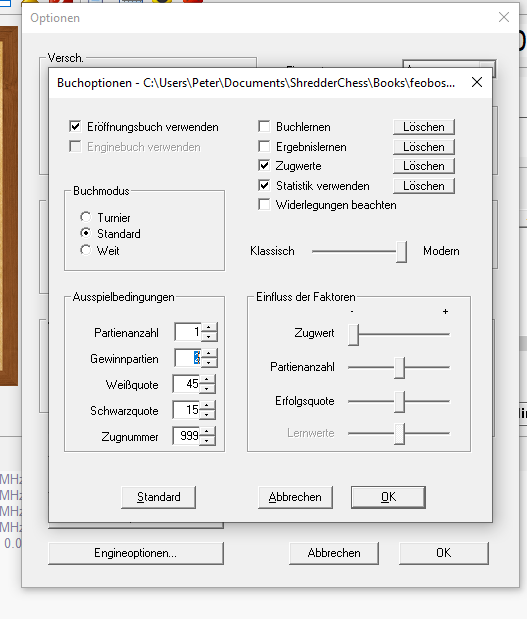The width and height of the screenshot is (527, 619).
Task: Decrease Gewinnpartien with the down arrow
Action: (209, 362)
